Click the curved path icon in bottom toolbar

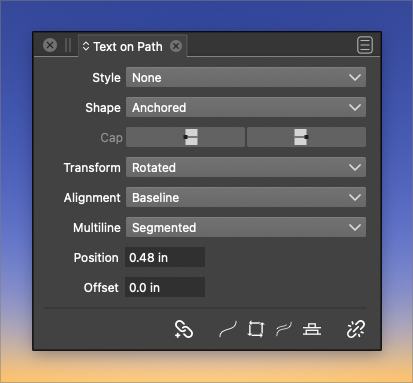tap(228, 329)
